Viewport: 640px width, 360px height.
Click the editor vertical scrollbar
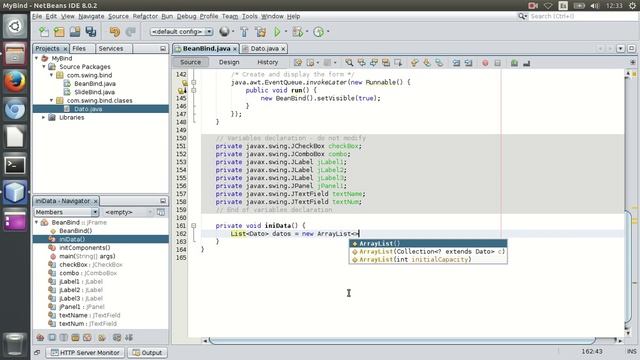[628, 267]
